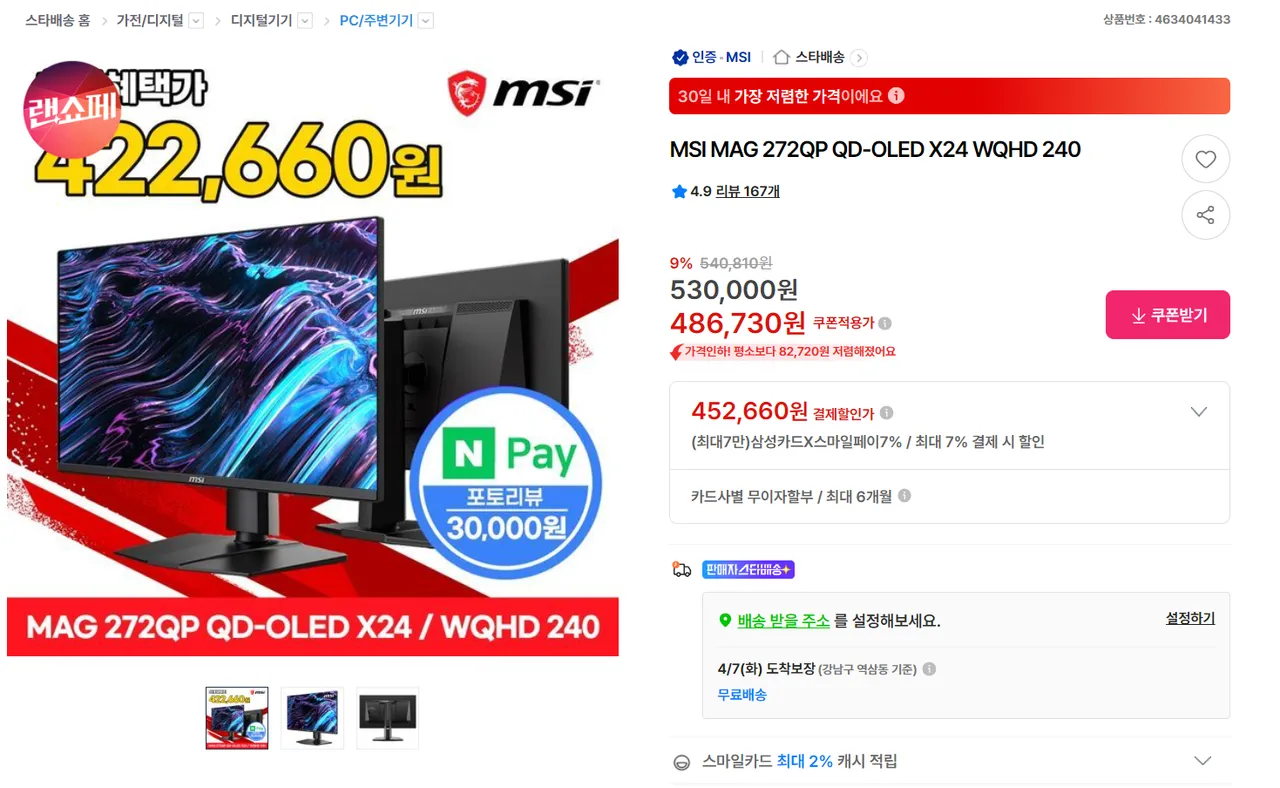Viewport: 1280px width, 788px height.
Task: Open the 인증 MSI brand link
Action: (x=711, y=58)
